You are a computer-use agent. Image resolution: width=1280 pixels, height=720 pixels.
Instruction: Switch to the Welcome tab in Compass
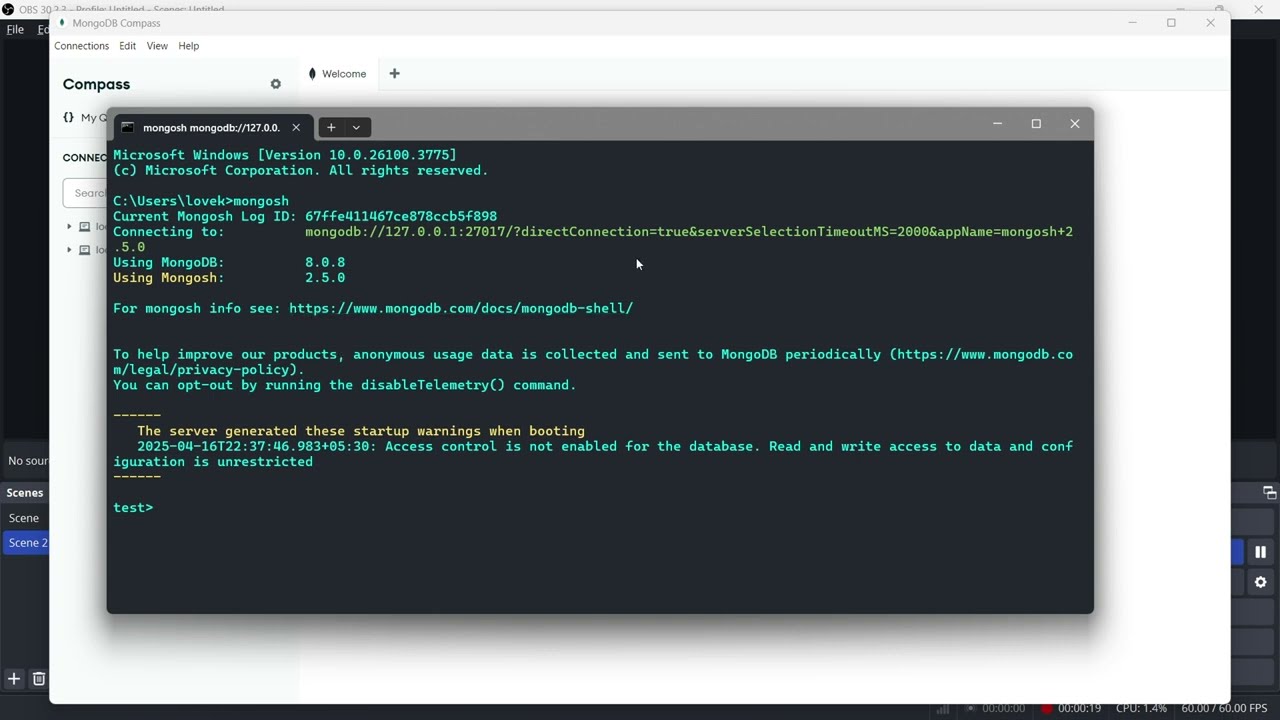337,74
